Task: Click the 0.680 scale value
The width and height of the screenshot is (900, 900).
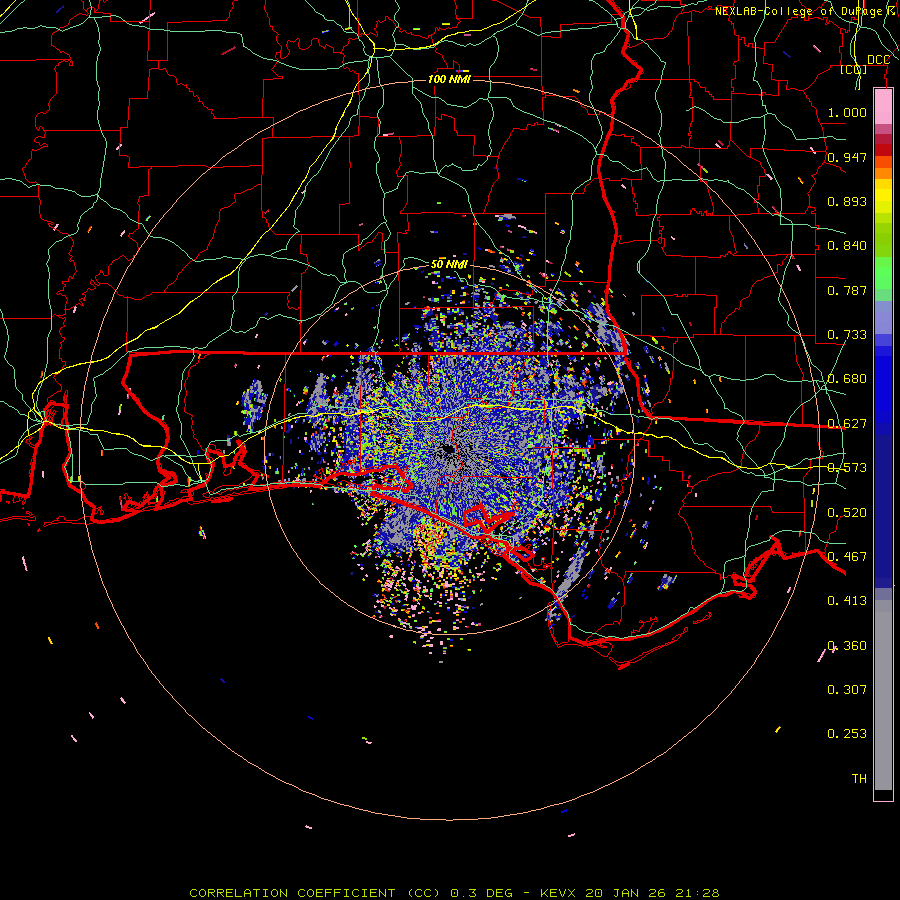Action: (x=847, y=379)
